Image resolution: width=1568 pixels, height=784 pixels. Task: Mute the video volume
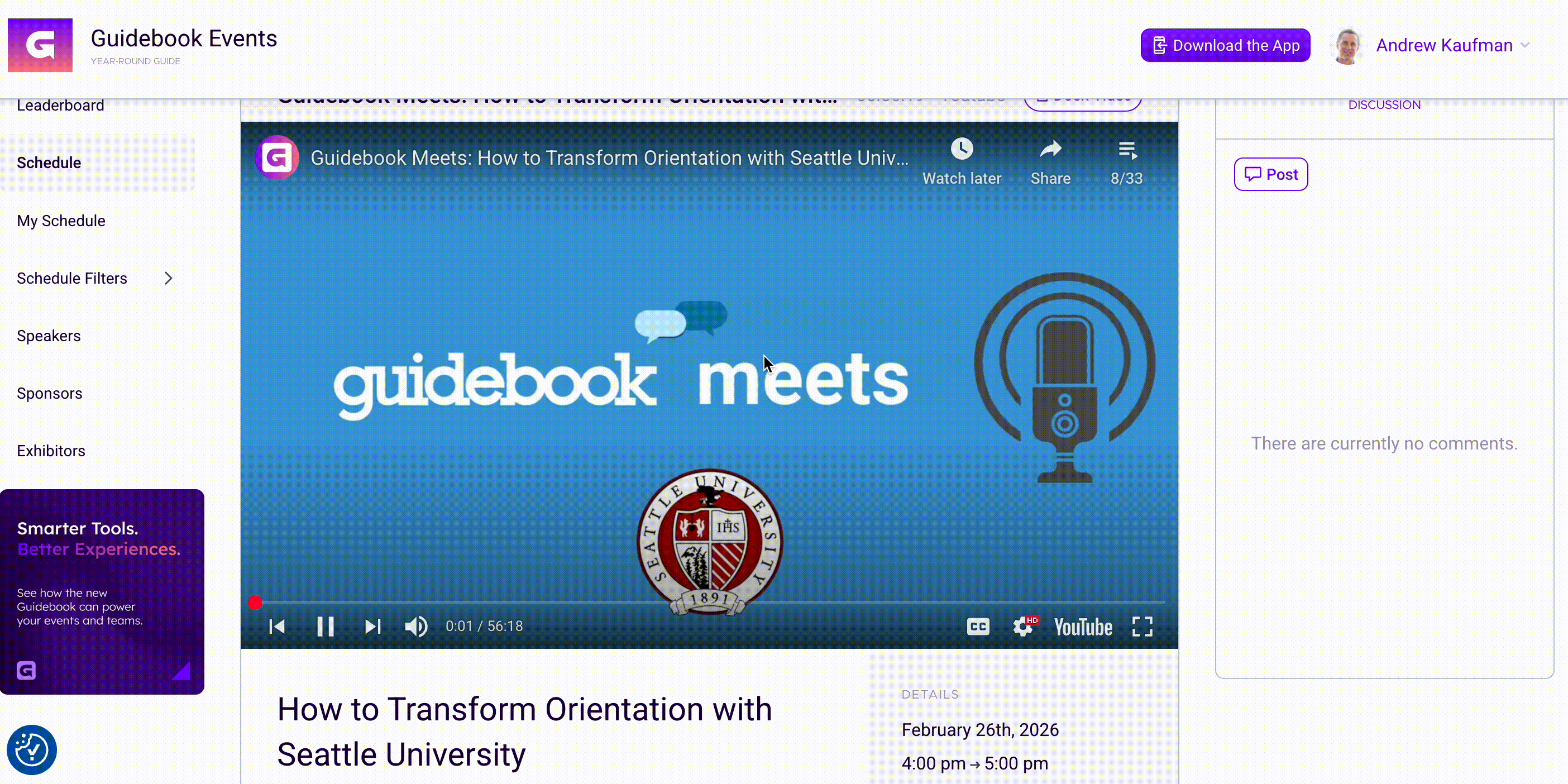pos(417,627)
